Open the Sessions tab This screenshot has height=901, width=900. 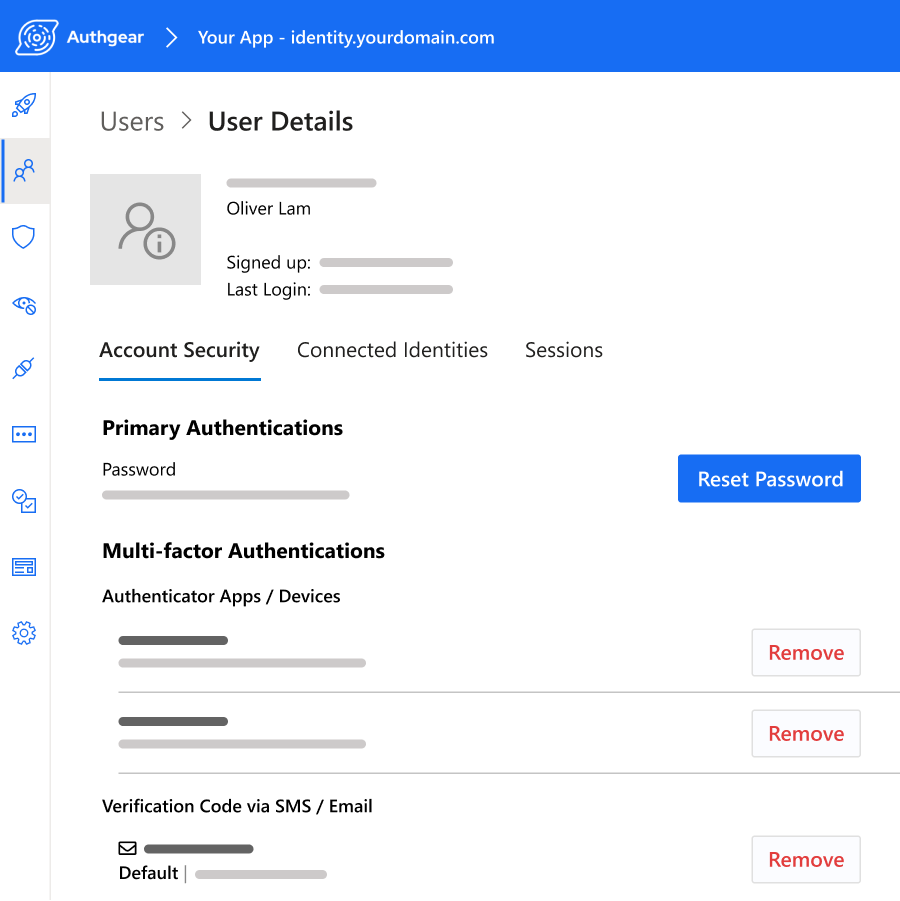(563, 350)
